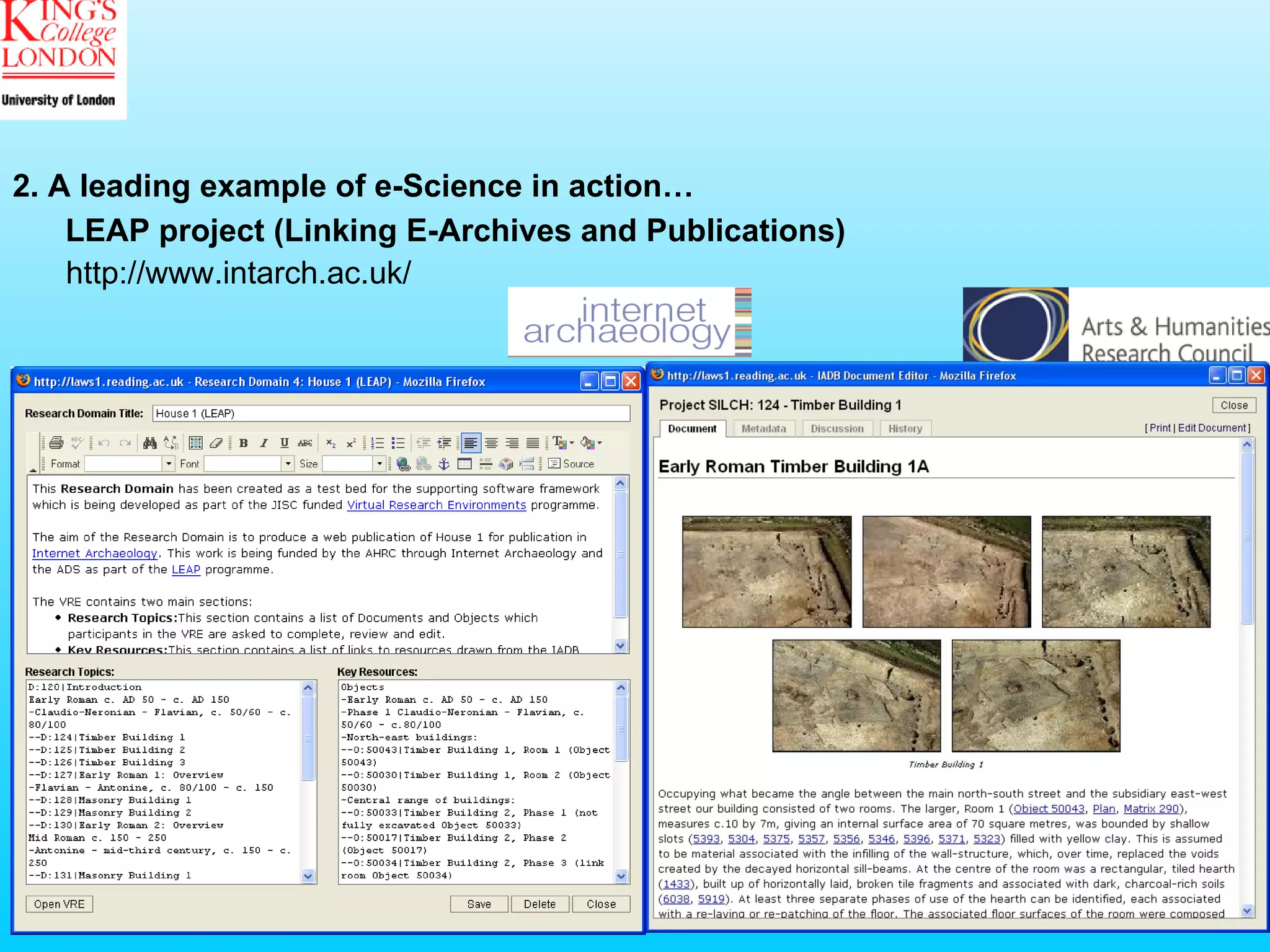Click the Remove Link icon
Viewport: 1270px width, 952px height.
click(x=424, y=464)
